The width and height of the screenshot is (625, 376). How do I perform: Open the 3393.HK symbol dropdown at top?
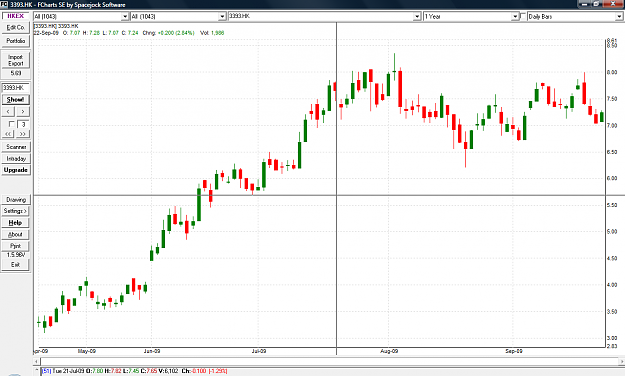pos(417,16)
